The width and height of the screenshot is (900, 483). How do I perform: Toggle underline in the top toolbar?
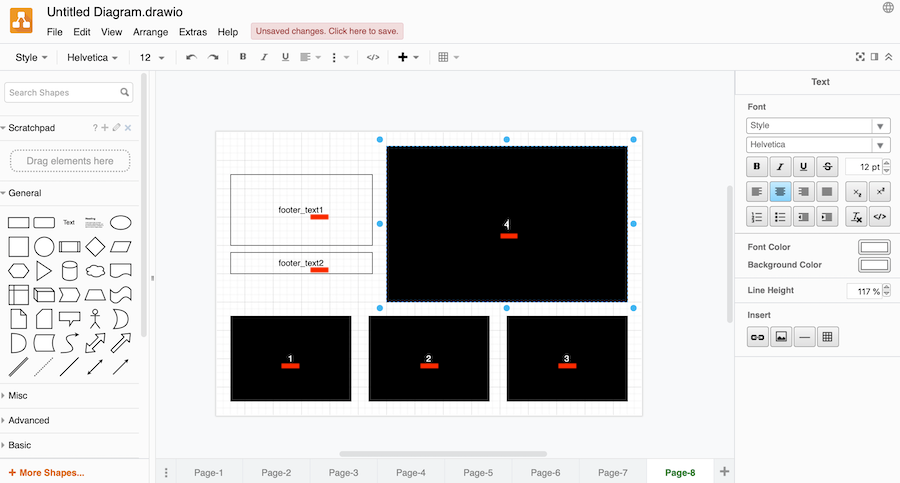[285, 57]
